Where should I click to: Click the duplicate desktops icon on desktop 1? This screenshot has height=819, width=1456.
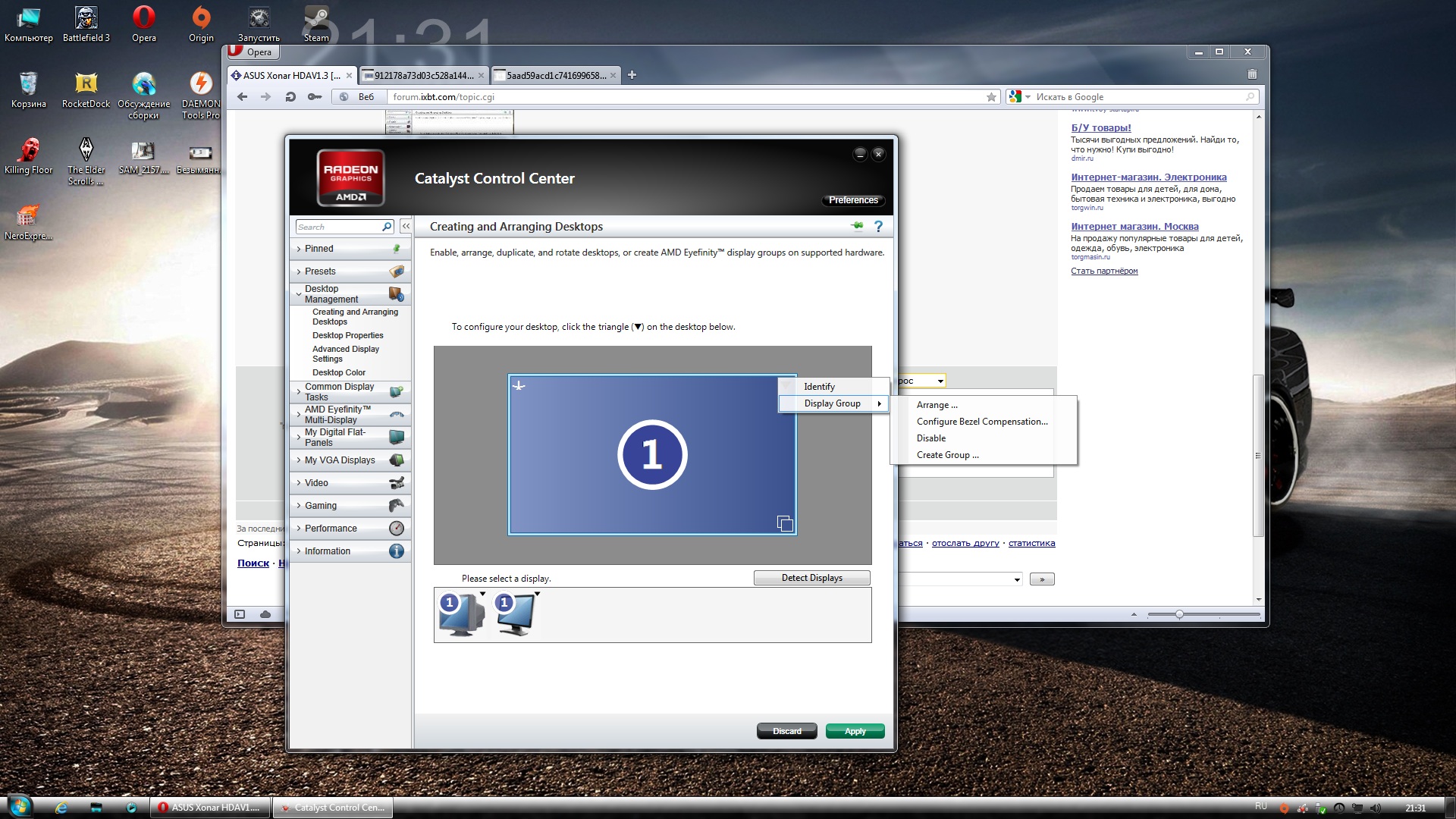785,523
